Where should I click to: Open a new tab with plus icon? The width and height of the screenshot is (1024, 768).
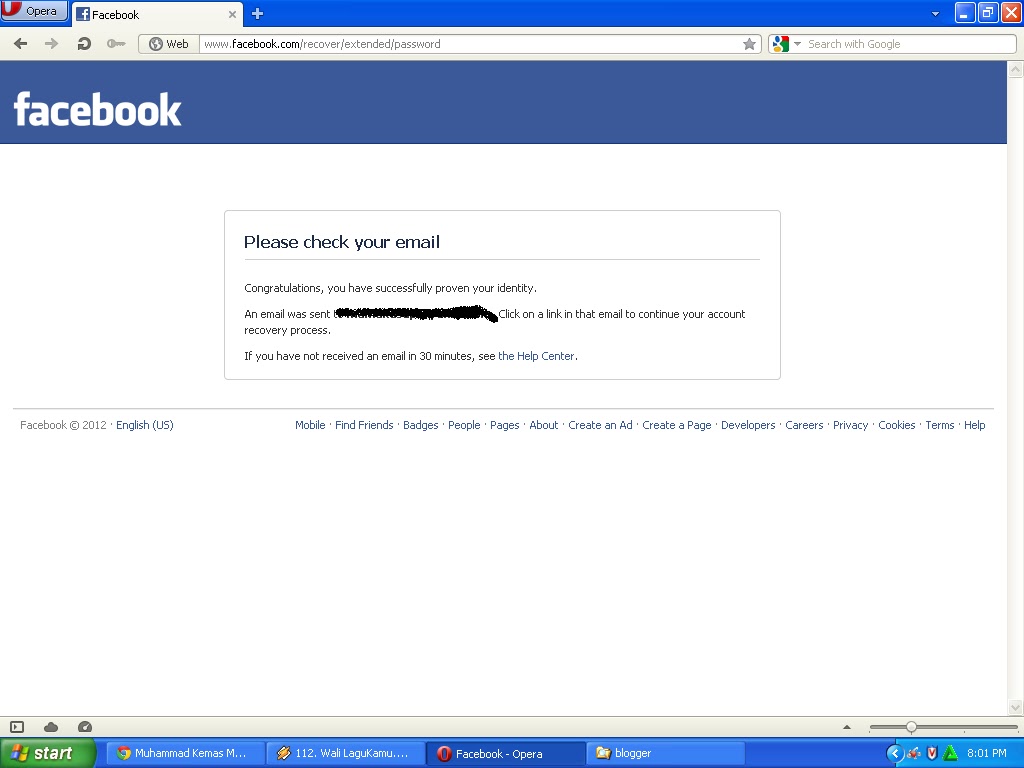click(257, 14)
